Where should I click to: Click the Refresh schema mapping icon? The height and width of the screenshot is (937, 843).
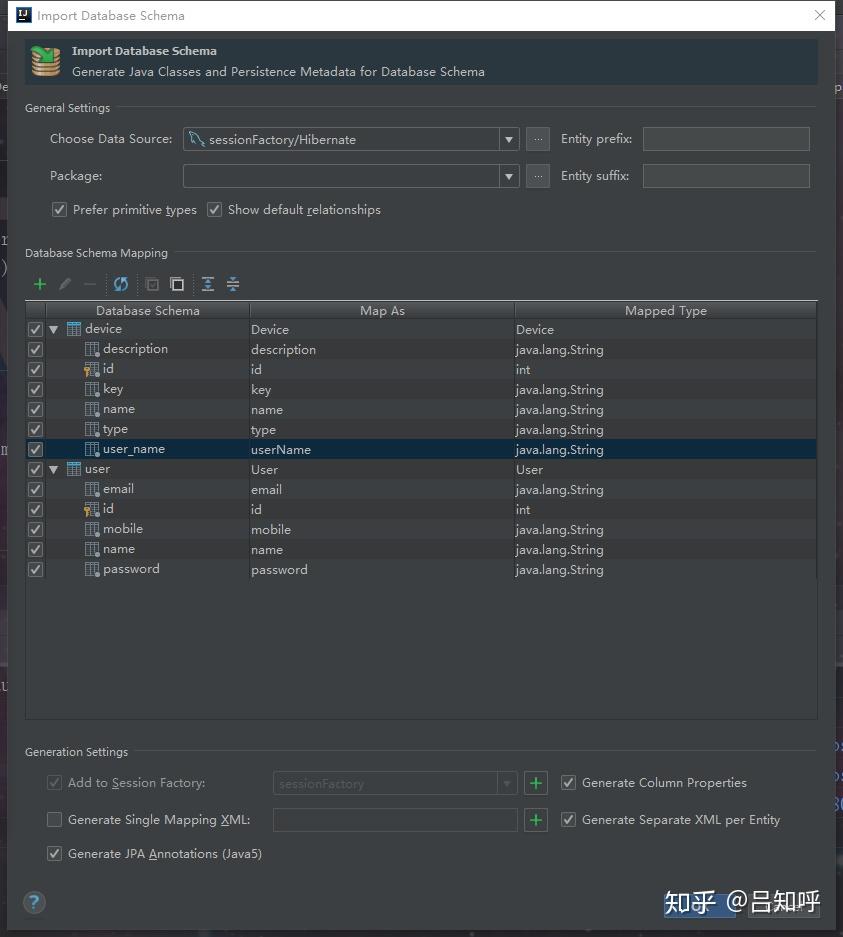[121, 284]
